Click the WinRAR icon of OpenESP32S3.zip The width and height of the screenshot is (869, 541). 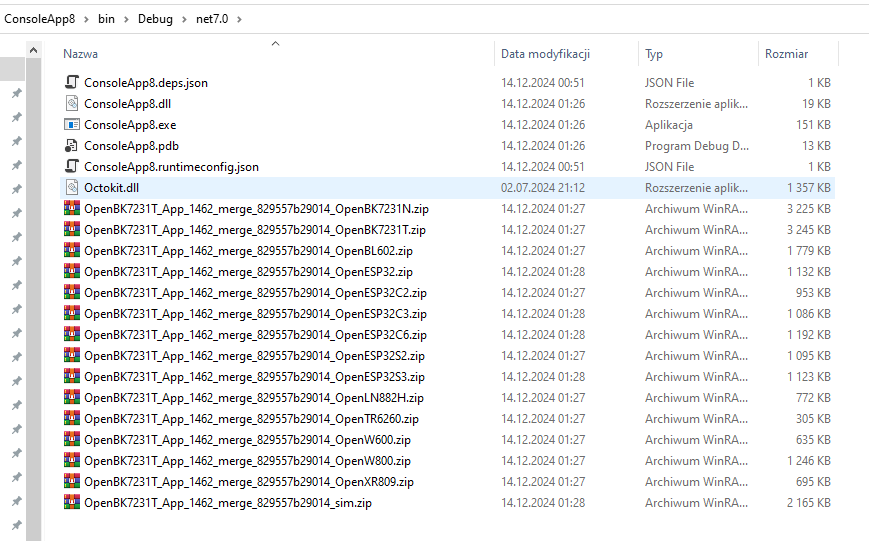72,377
